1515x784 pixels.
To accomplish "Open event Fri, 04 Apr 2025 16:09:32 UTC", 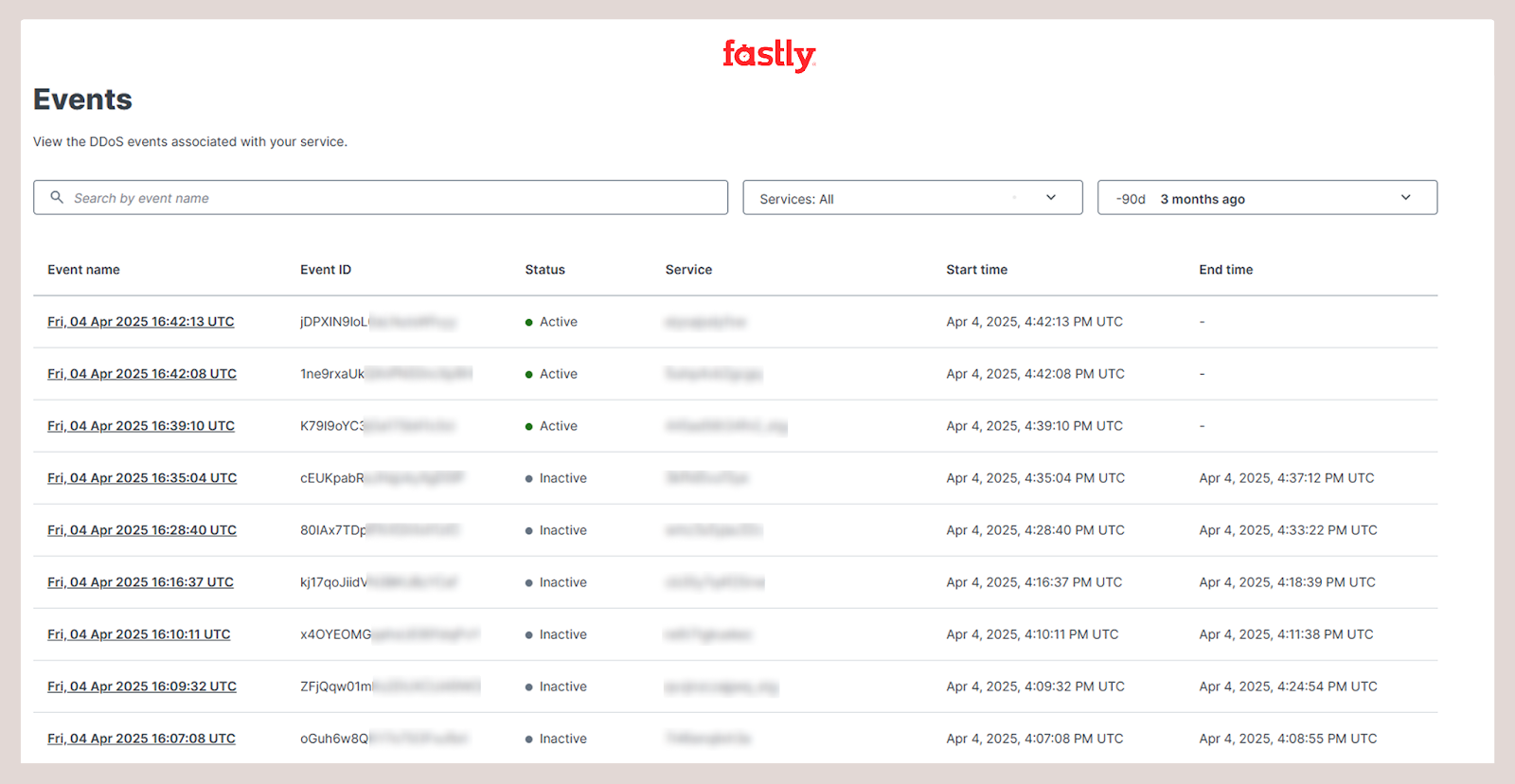I will (141, 686).
